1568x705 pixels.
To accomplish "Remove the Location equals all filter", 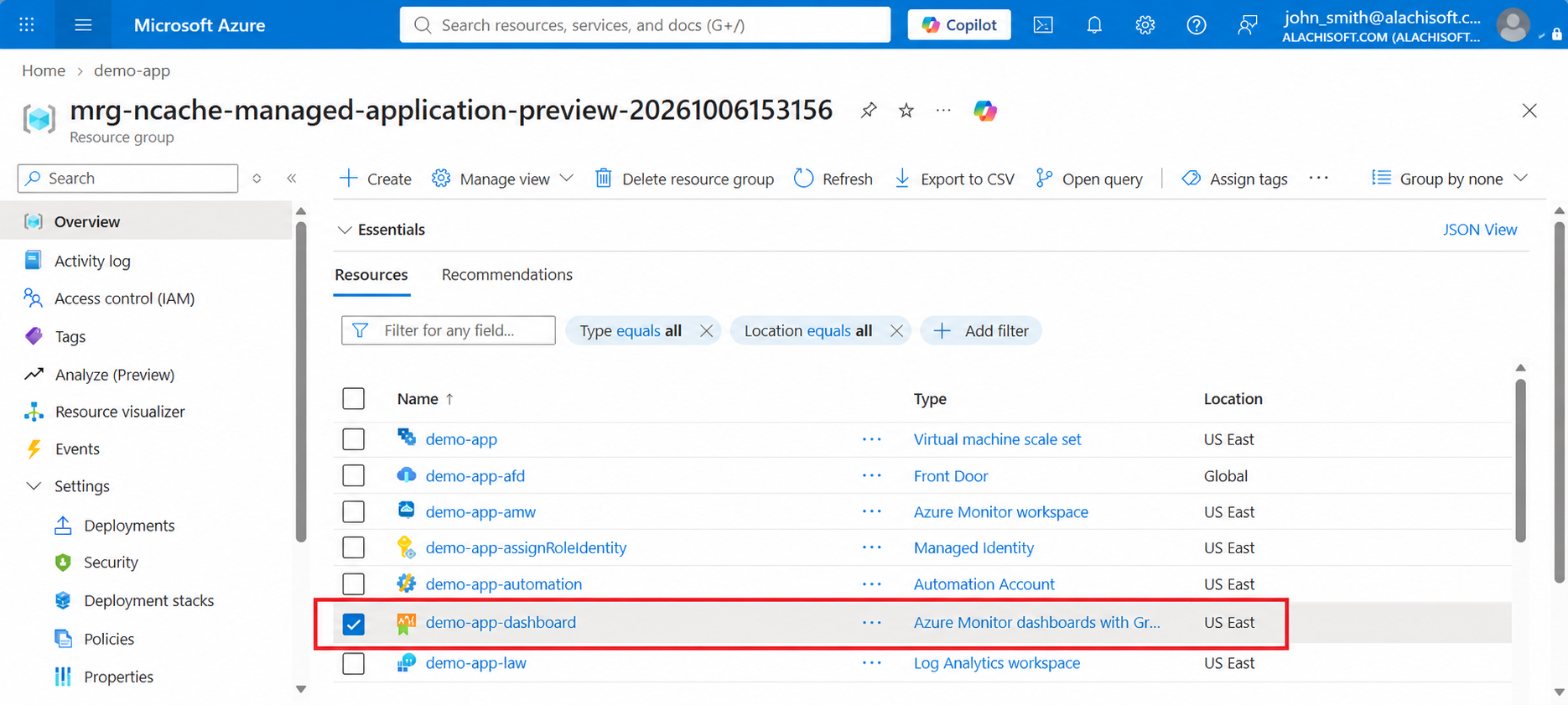I will pyautogui.click(x=896, y=331).
